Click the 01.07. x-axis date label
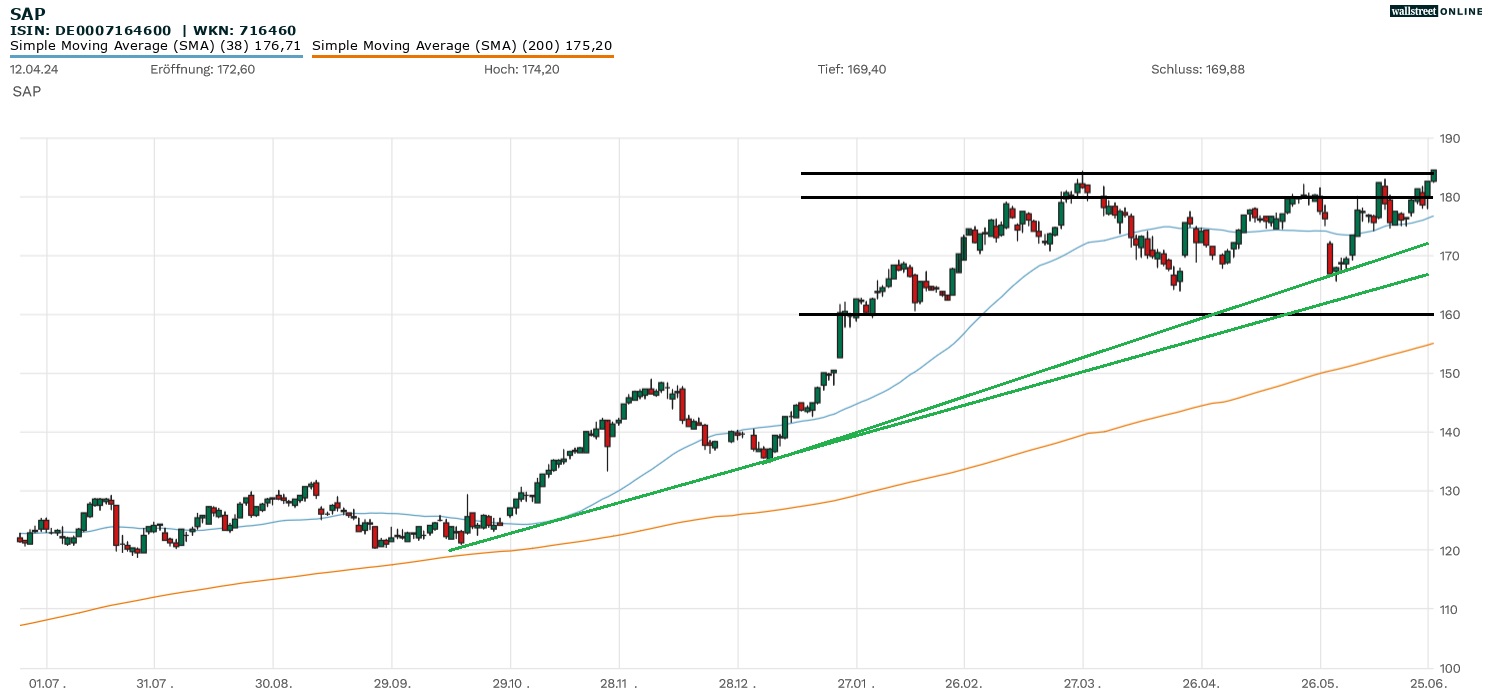This screenshot has height=689, width=1490. pos(47,680)
